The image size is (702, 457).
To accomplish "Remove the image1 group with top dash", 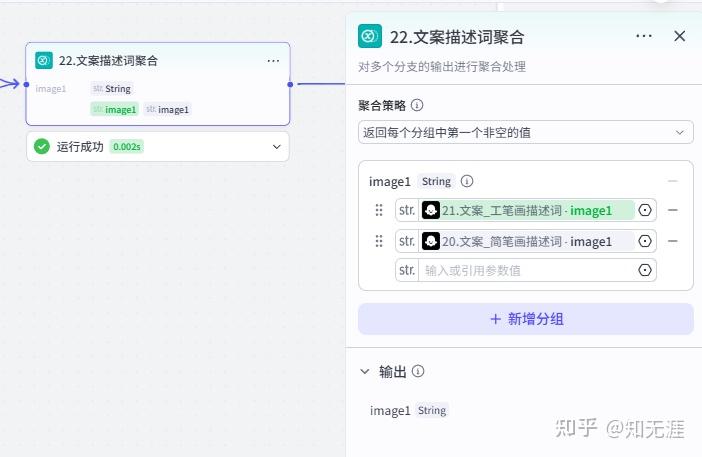I will tap(672, 181).
